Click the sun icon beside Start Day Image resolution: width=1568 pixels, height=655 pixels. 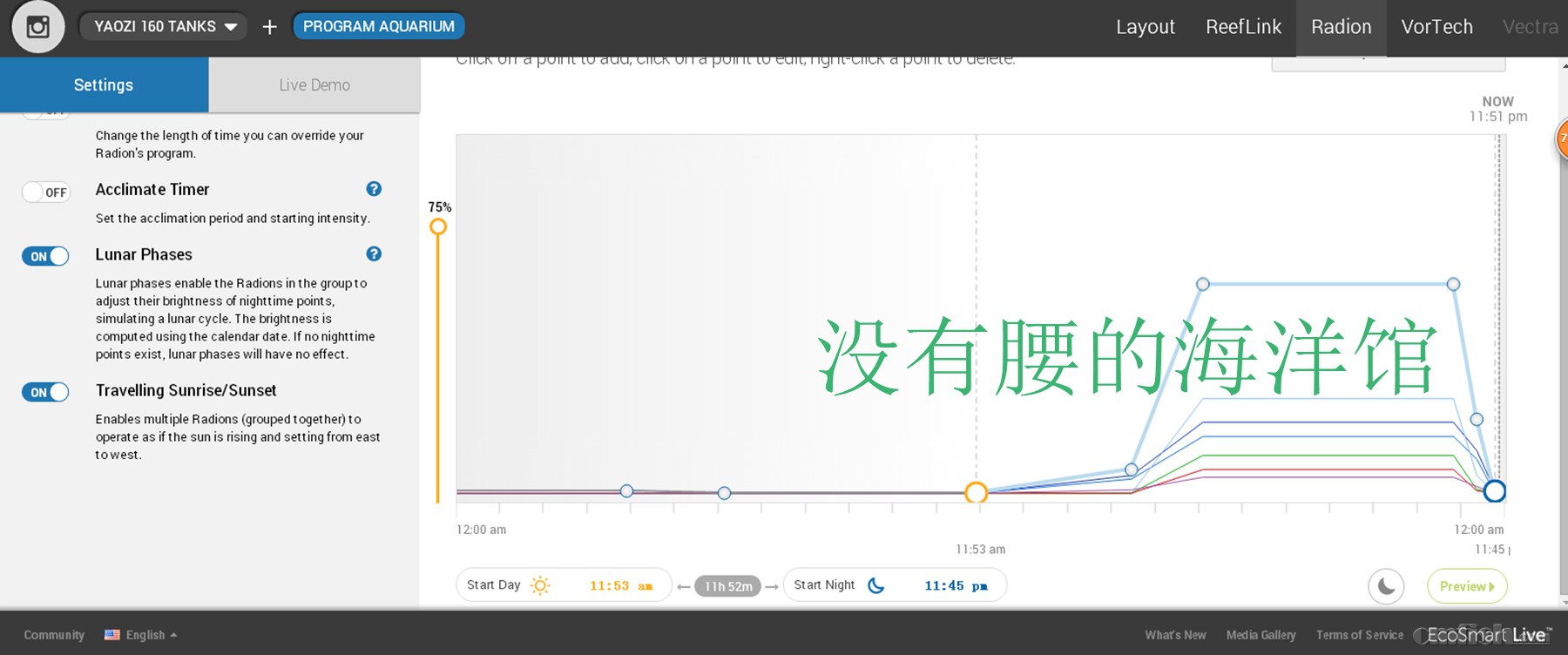pos(540,585)
